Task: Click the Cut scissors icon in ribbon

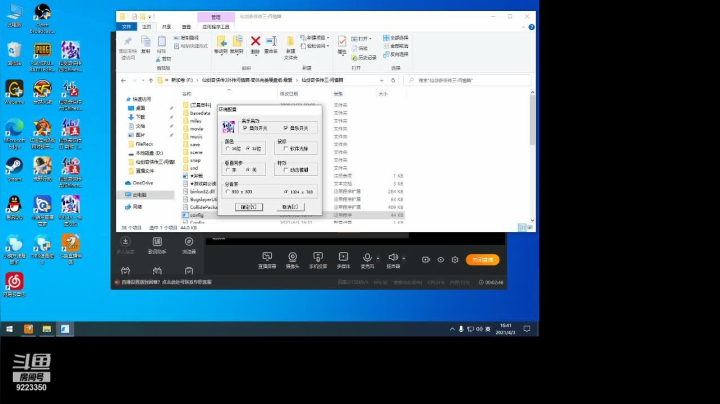Action: tap(158, 59)
